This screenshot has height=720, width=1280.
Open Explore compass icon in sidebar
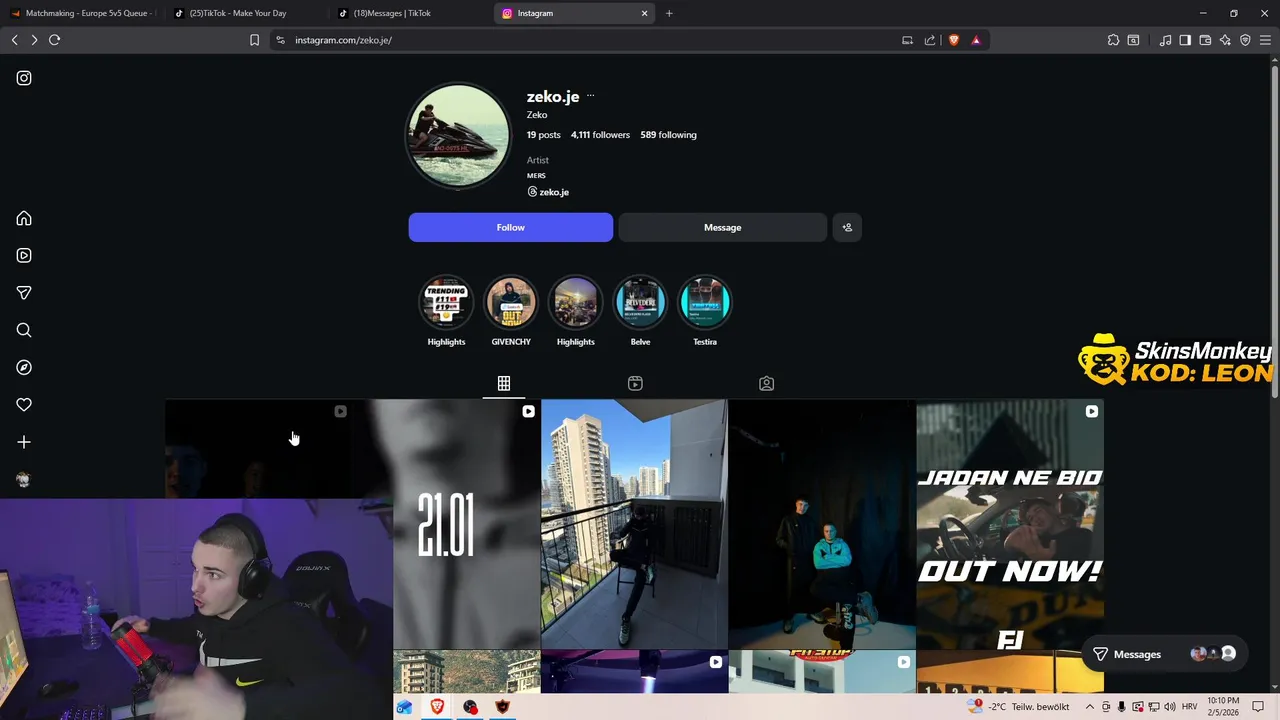[x=24, y=368]
